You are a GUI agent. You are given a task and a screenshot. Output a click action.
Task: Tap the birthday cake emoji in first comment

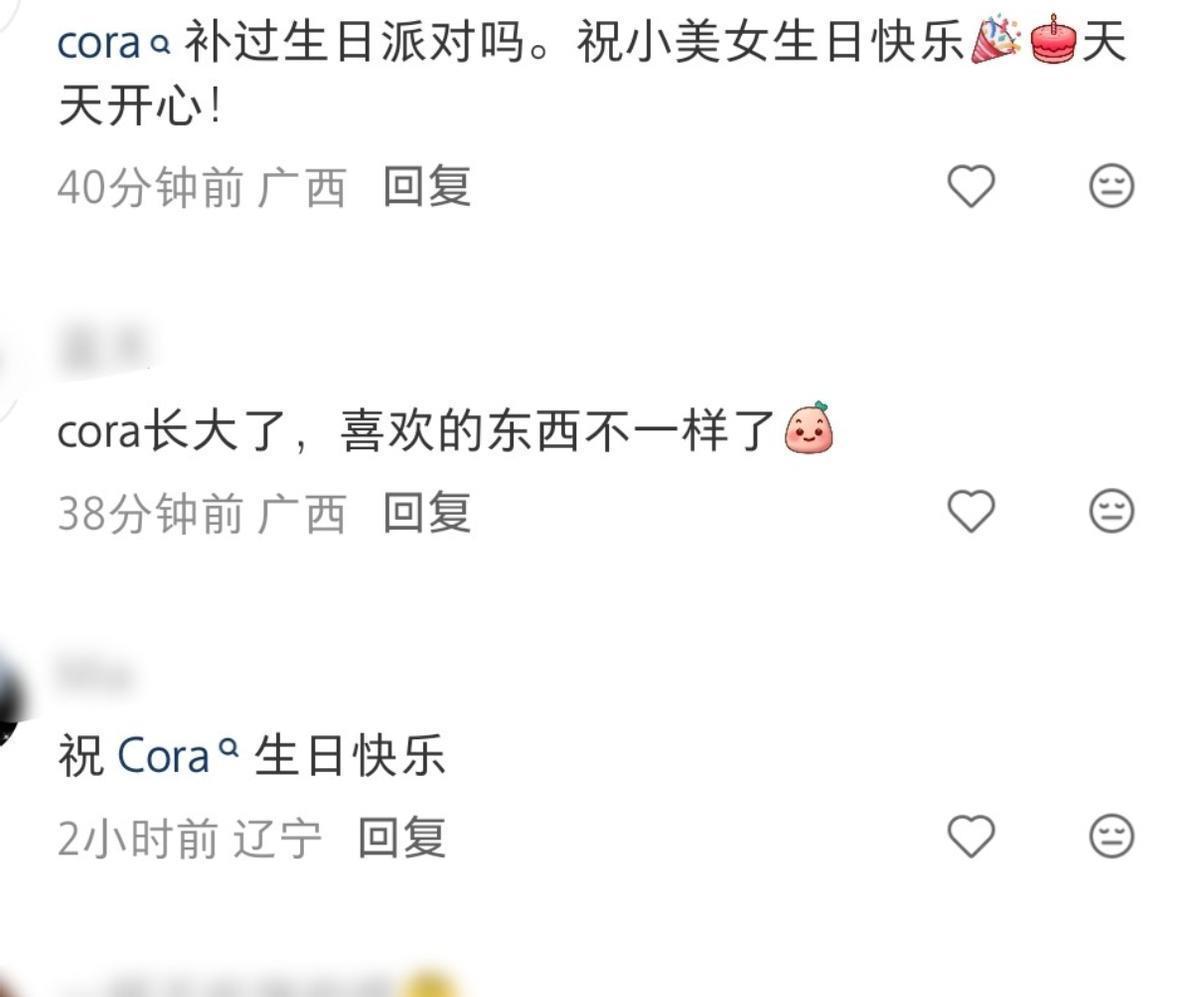click(x=1052, y=40)
